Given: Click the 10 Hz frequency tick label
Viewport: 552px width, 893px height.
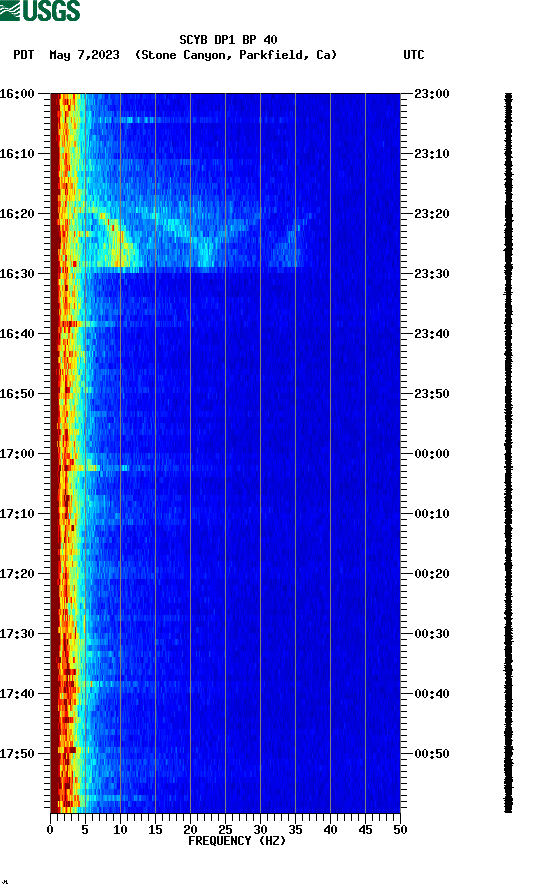Looking at the screenshot, I should click(x=120, y=830).
